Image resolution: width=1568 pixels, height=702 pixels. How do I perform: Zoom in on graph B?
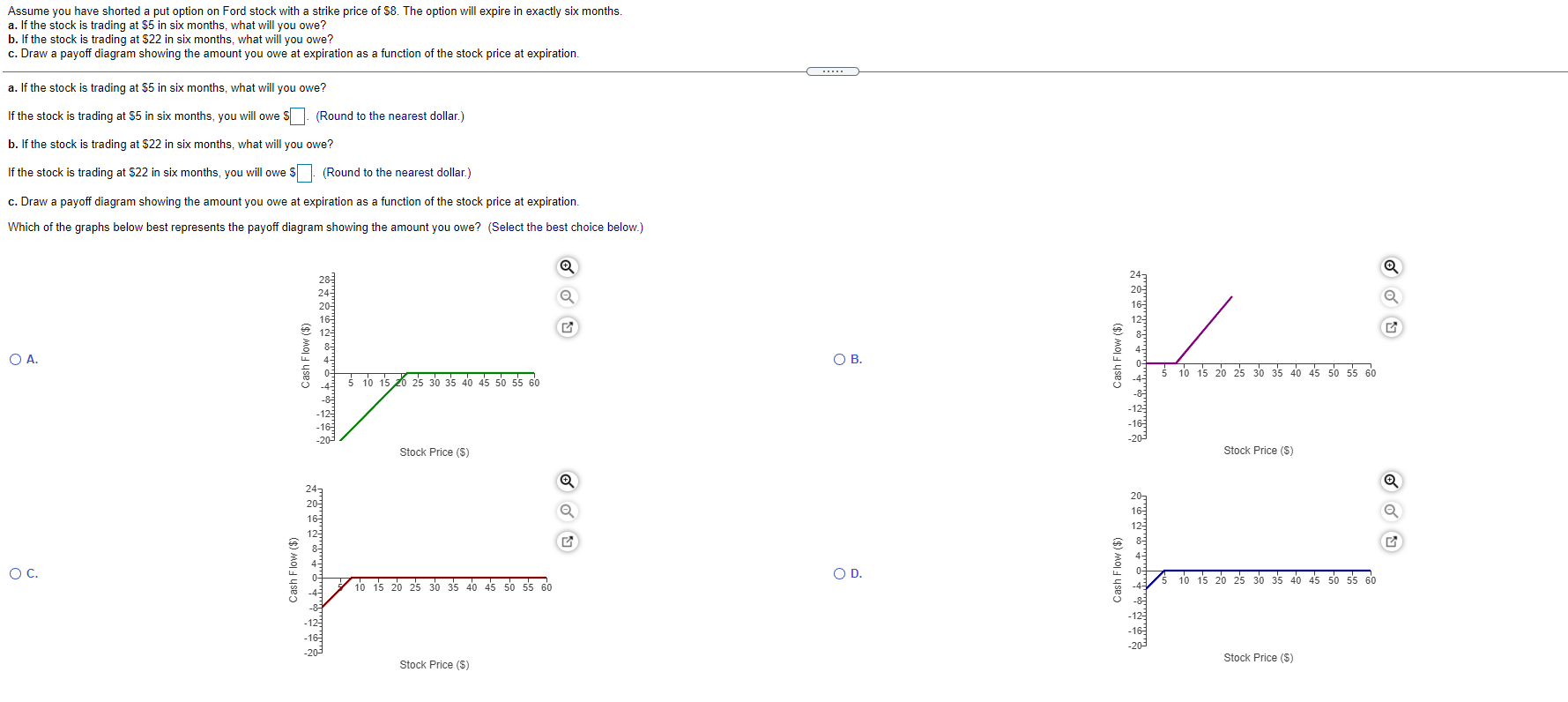click(1391, 266)
